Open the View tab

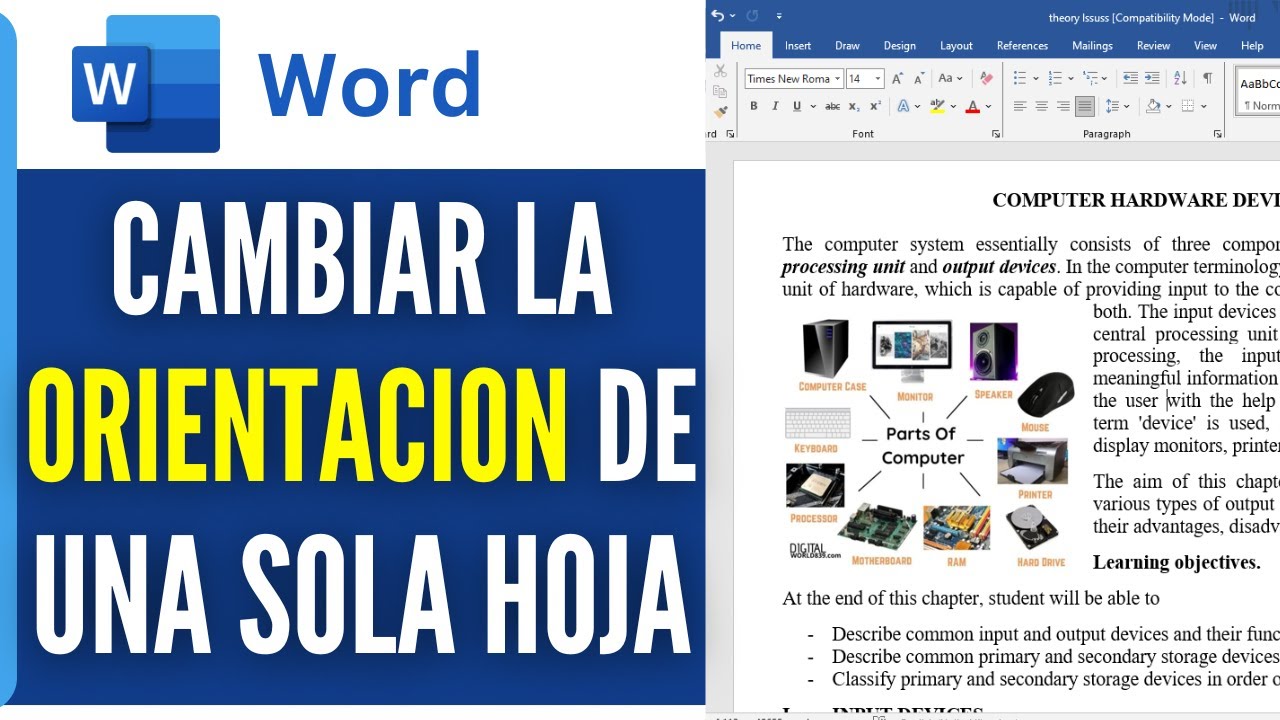pyautogui.click(x=1206, y=45)
